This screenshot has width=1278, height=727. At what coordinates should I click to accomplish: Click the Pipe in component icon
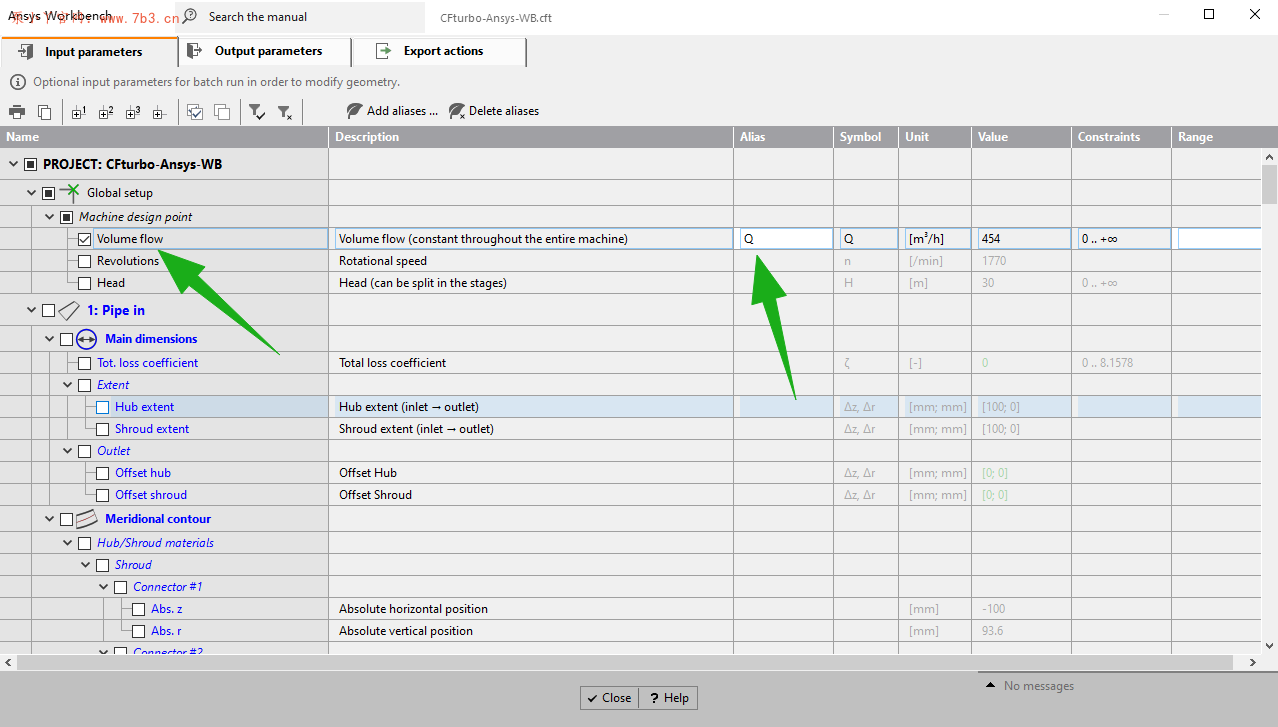pos(69,311)
